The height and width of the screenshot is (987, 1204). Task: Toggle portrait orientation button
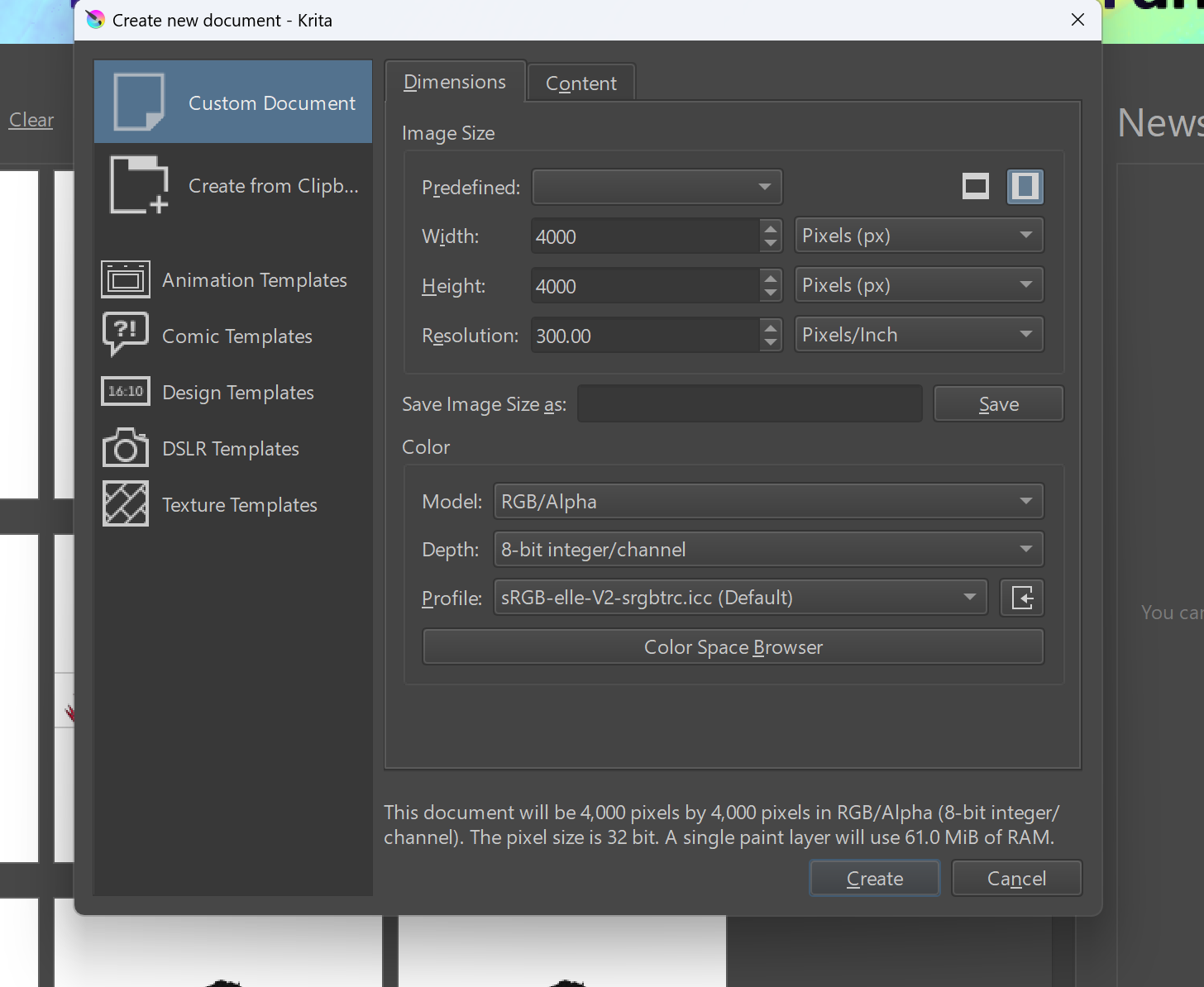pyautogui.click(x=1025, y=187)
